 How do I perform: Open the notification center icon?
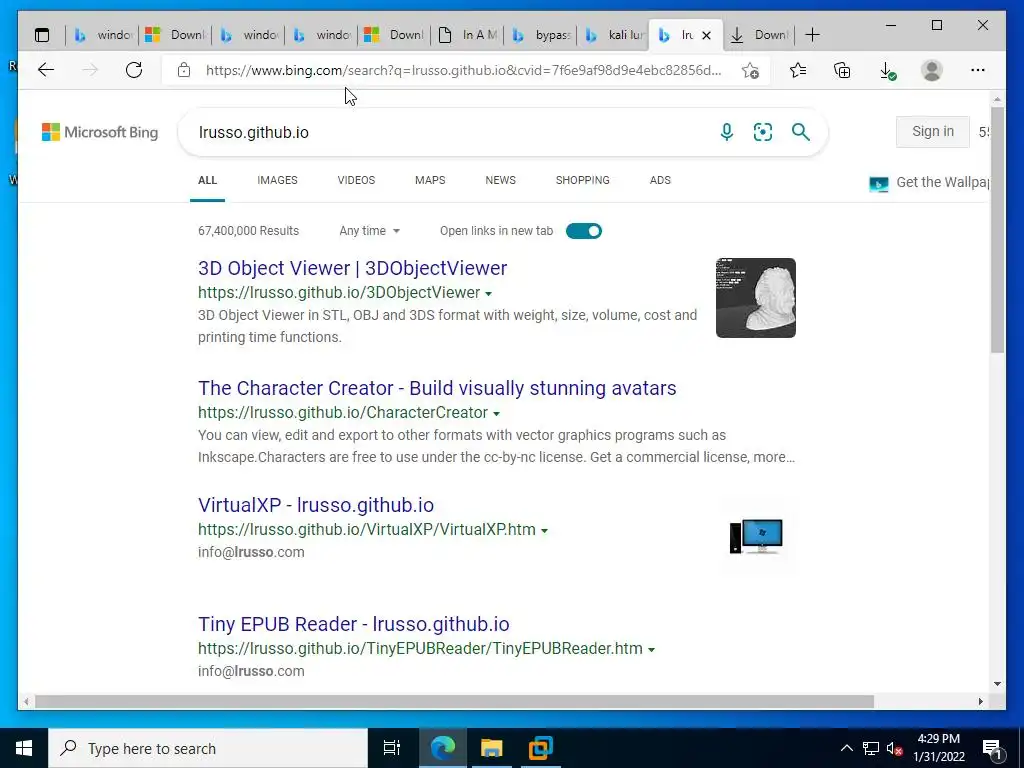992,748
